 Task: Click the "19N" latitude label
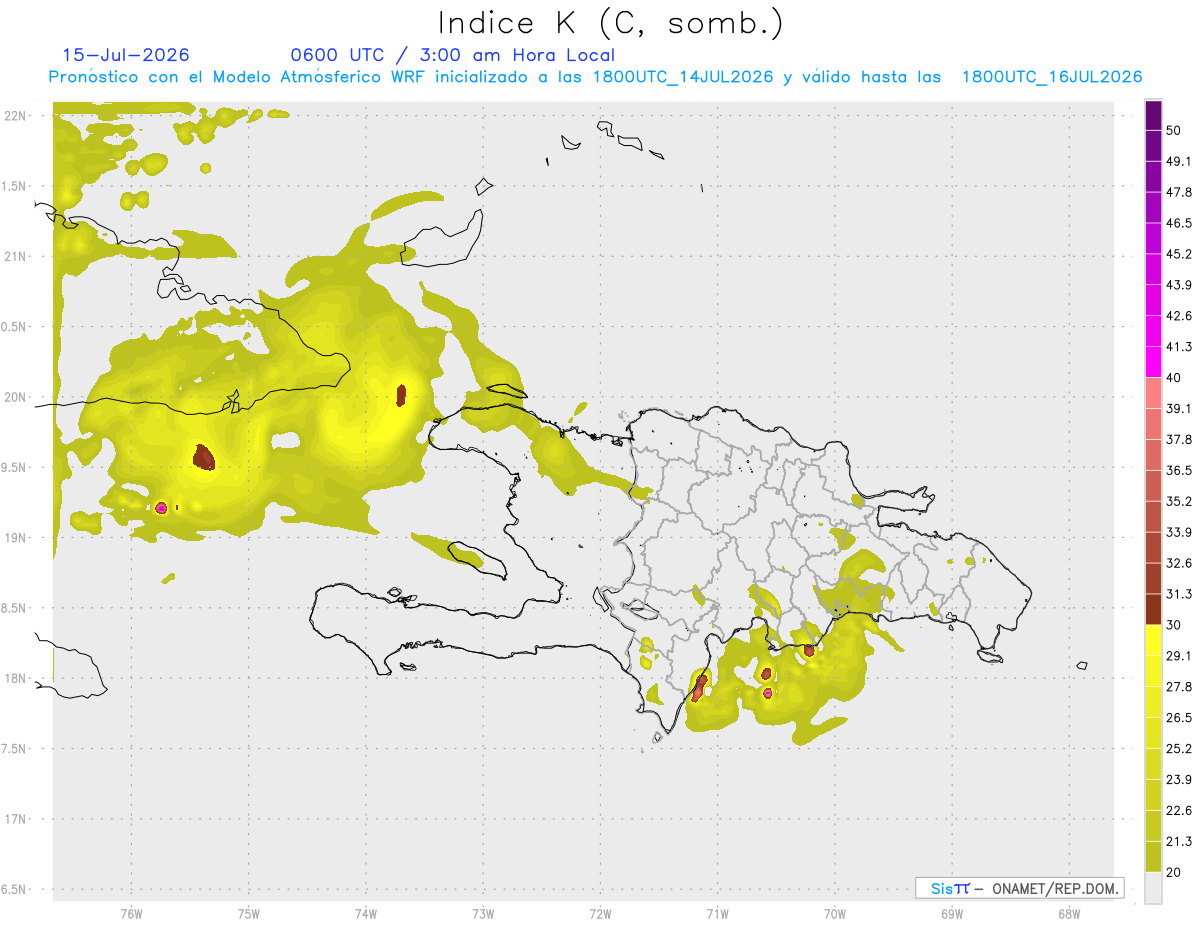point(17,538)
